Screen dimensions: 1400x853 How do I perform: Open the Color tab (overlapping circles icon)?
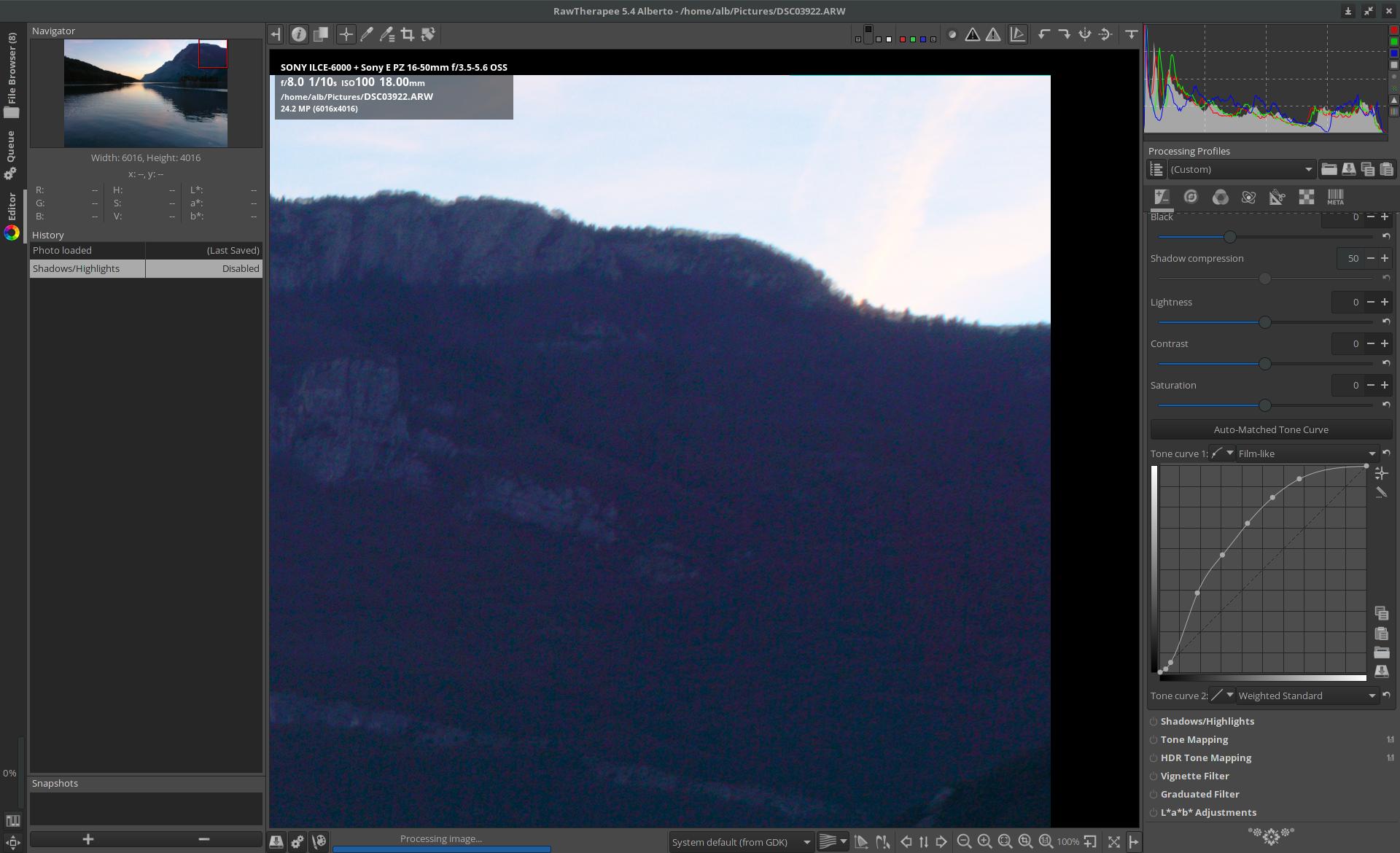(x=1220, y=197)
